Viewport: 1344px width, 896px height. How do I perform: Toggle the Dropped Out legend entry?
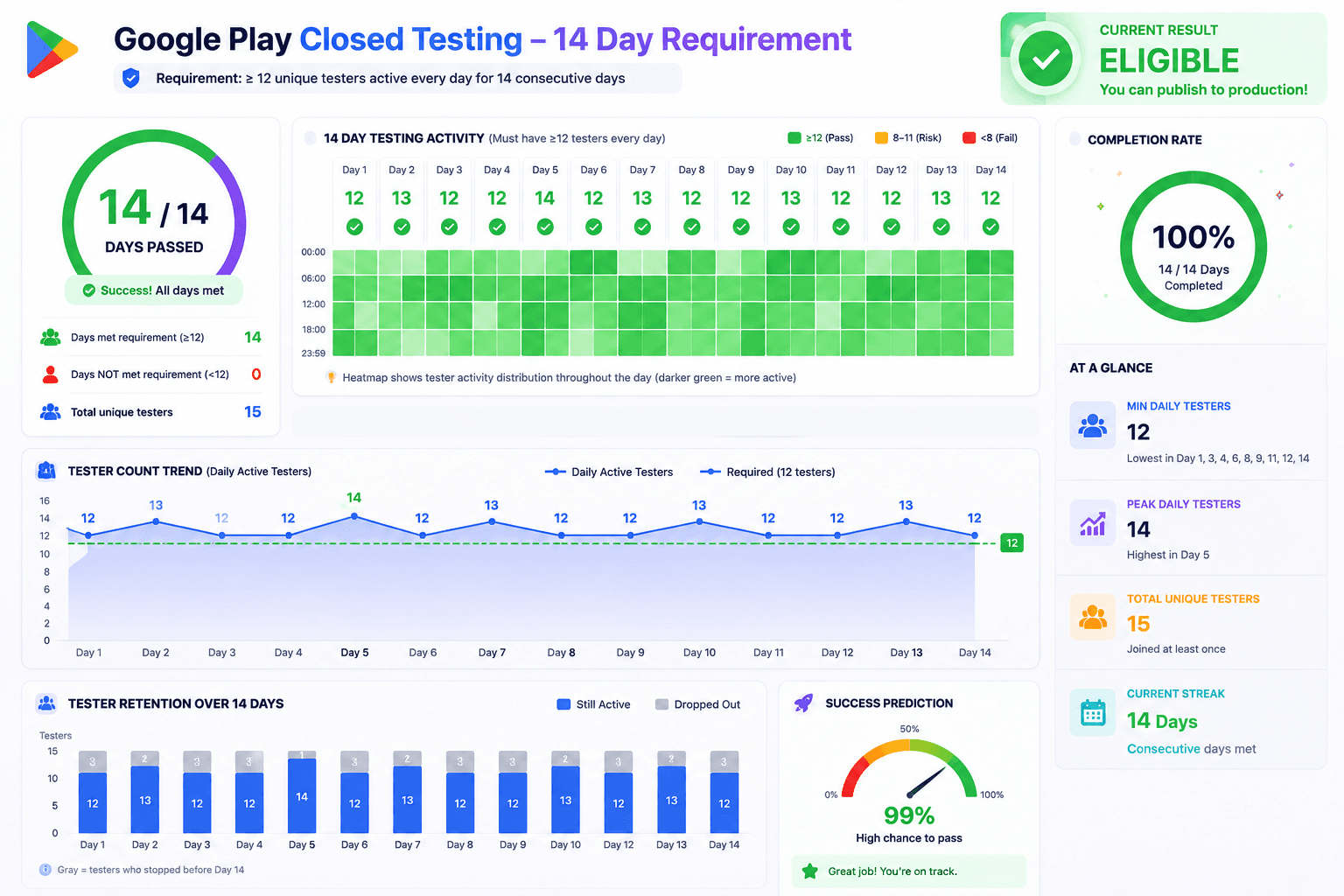tap(697, 704)
